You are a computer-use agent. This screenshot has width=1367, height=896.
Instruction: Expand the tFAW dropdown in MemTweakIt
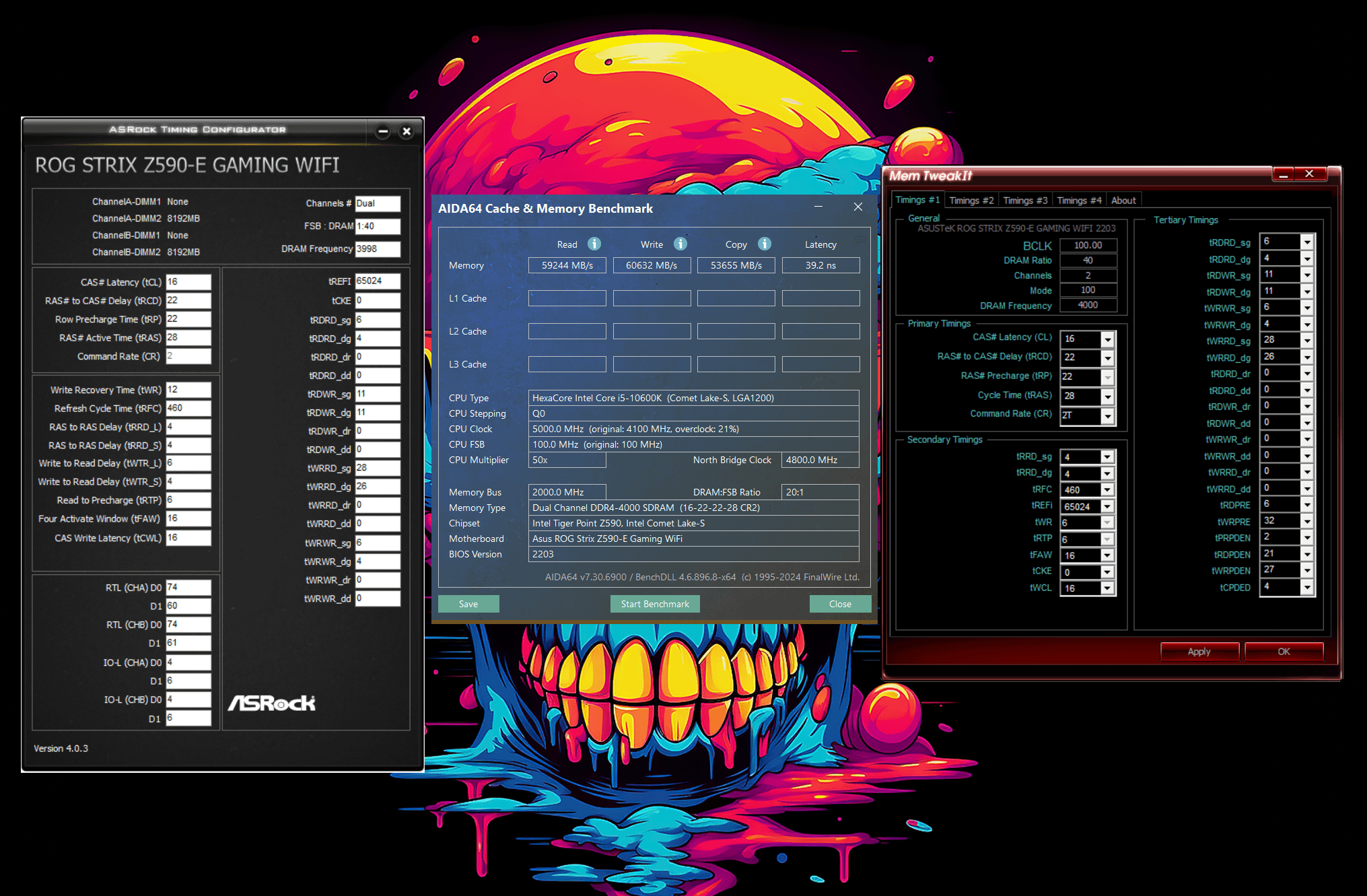pyautogui.click(x=1107, y=555)
